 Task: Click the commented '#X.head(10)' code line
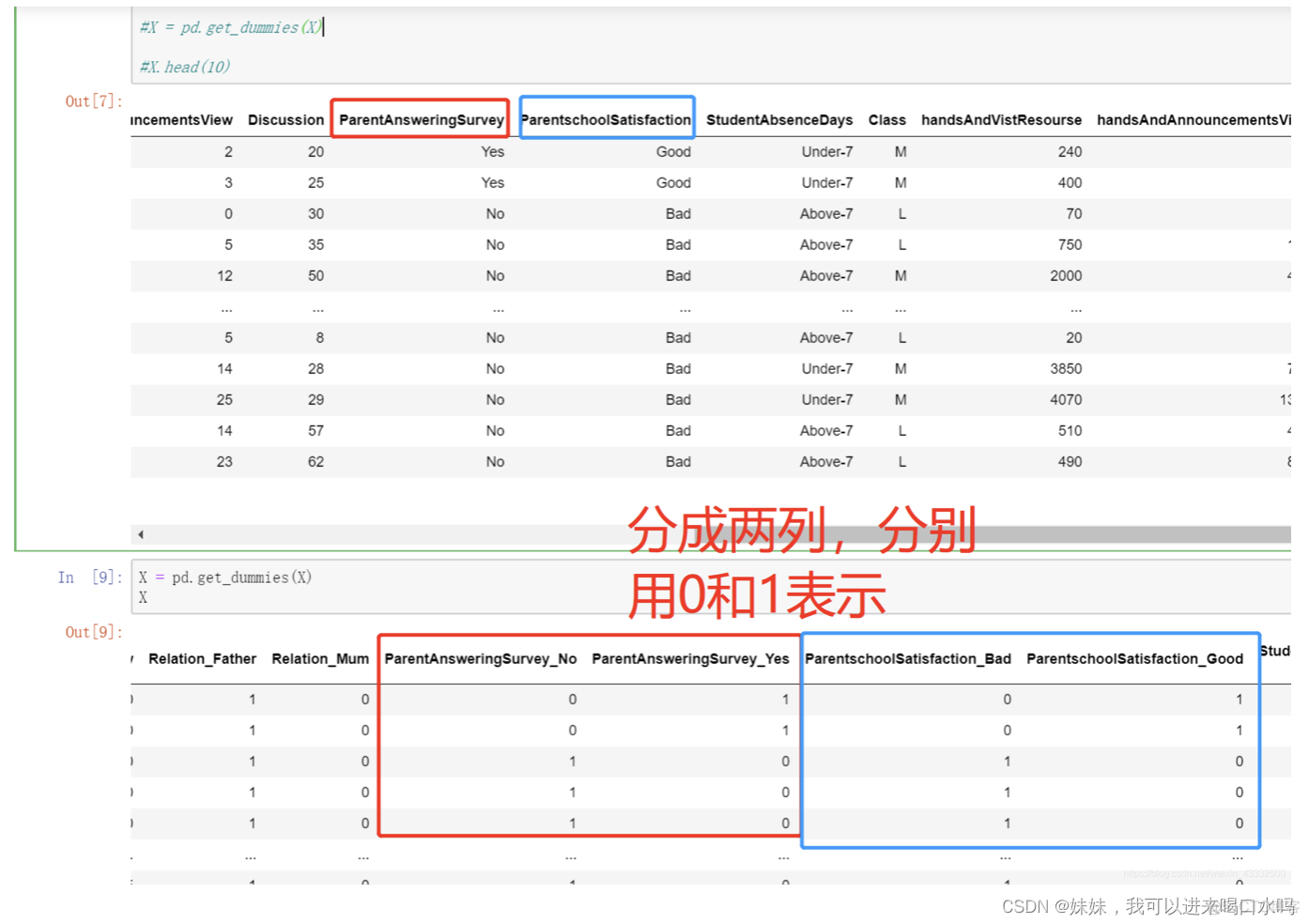[185, 67]
